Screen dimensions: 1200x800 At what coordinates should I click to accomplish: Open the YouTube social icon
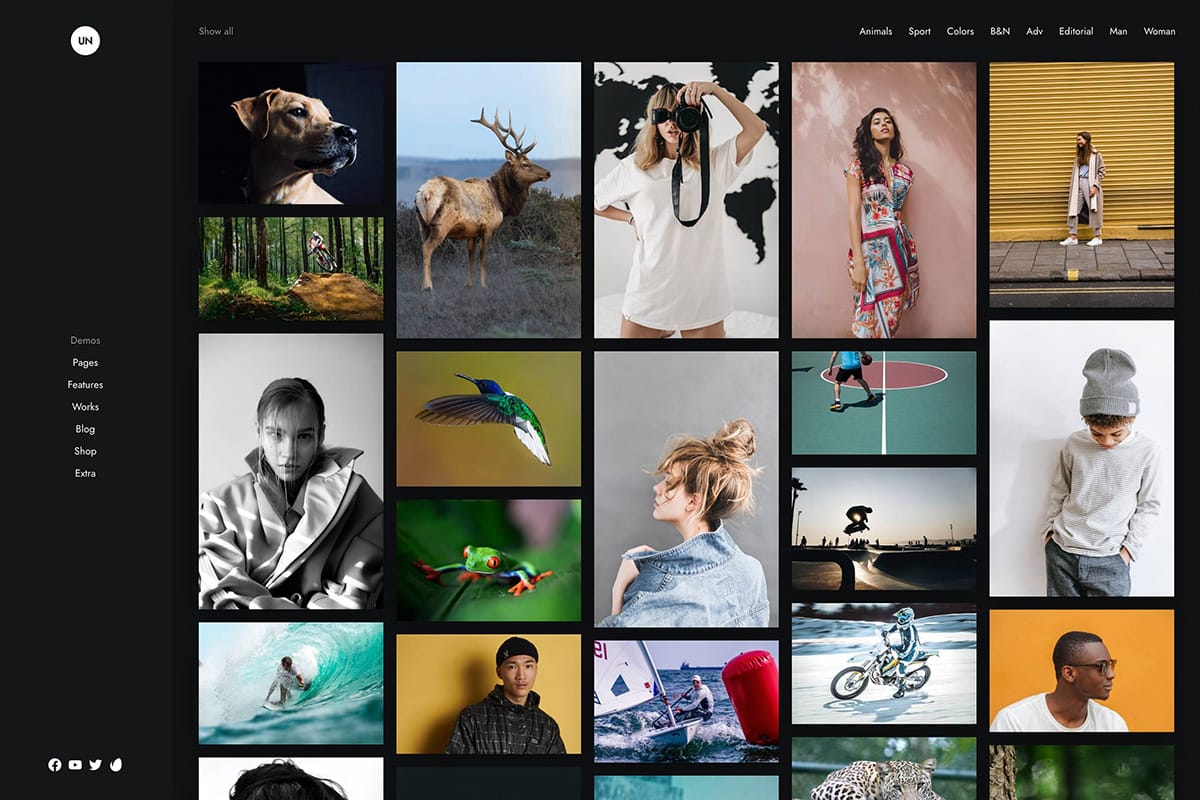[75, 765]
